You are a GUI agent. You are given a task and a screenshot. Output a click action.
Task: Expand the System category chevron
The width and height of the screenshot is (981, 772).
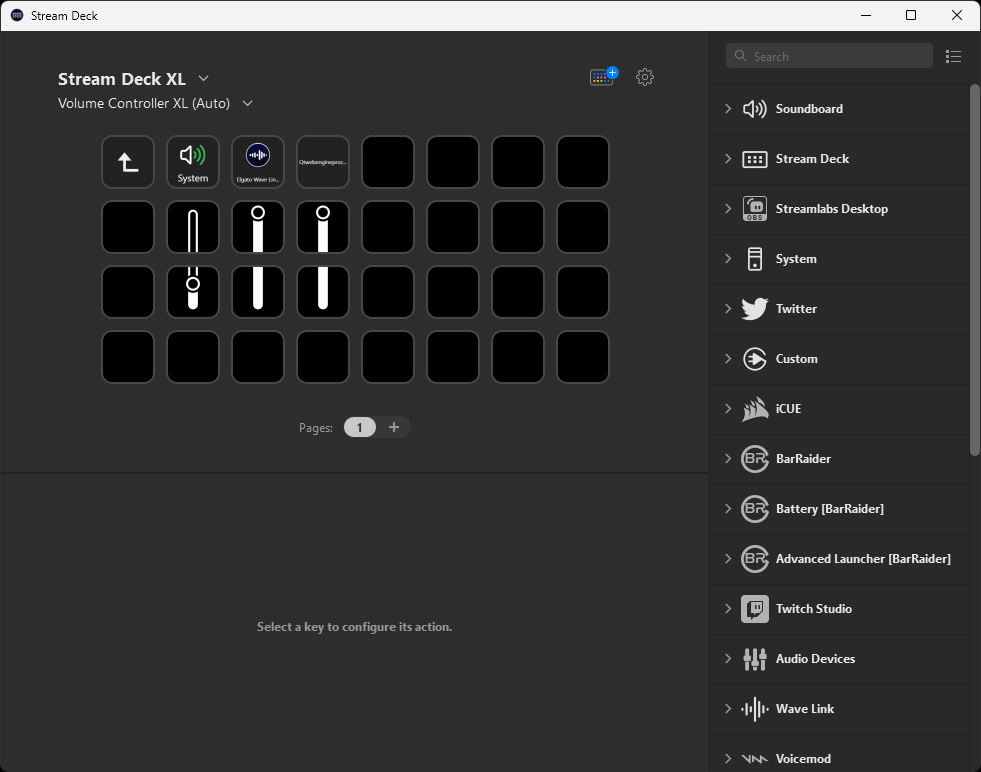point(728,258)
